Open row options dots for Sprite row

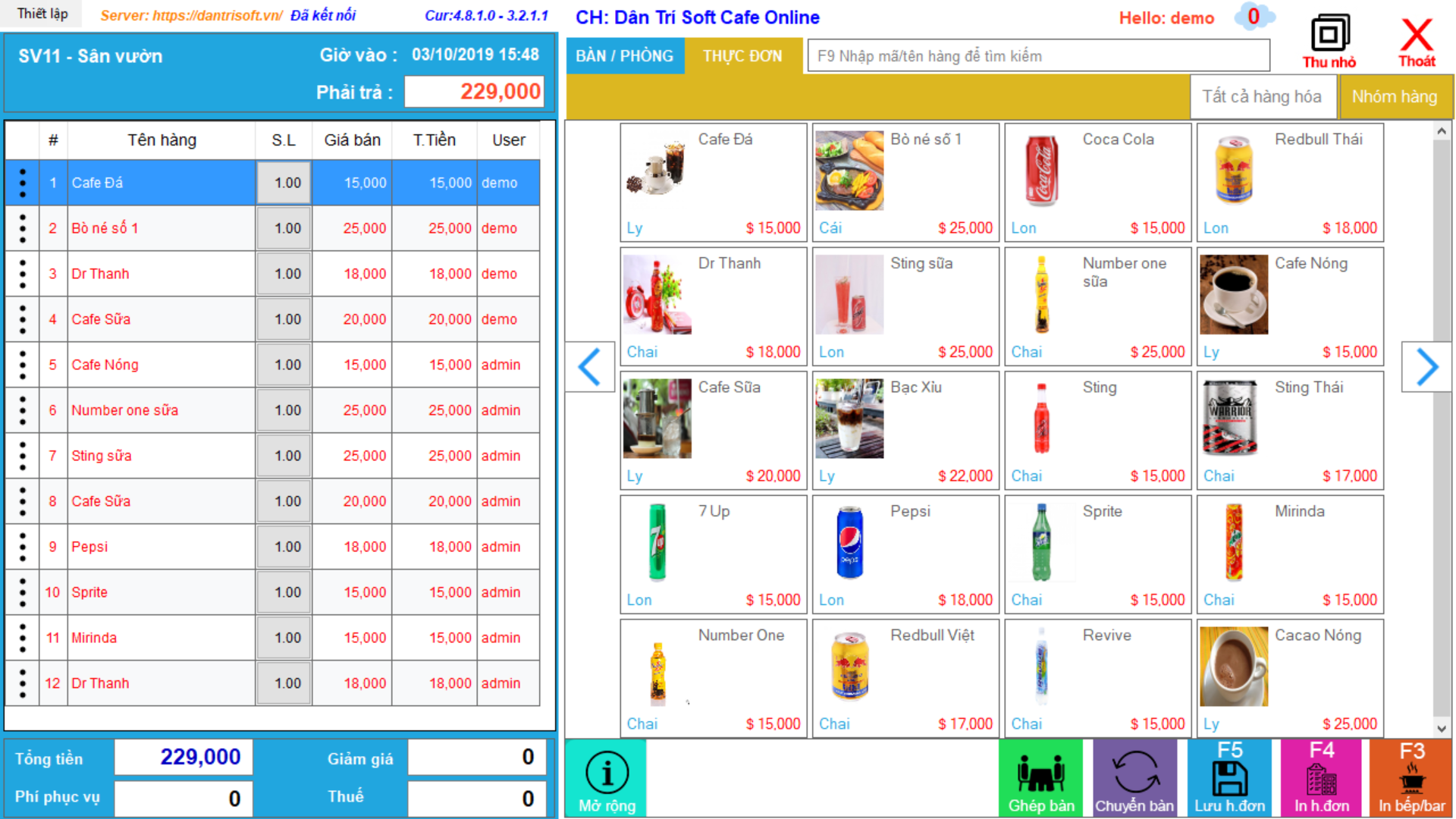[22, 592]
